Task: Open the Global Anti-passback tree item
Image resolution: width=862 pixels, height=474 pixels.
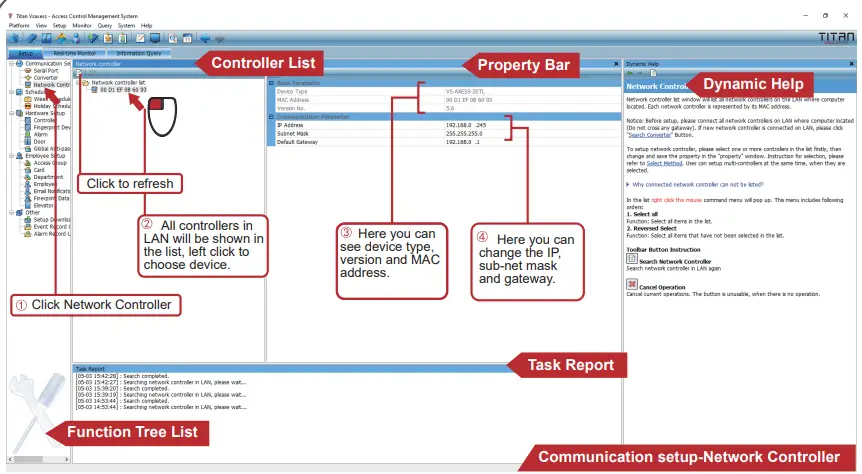Action: (47, 148)
